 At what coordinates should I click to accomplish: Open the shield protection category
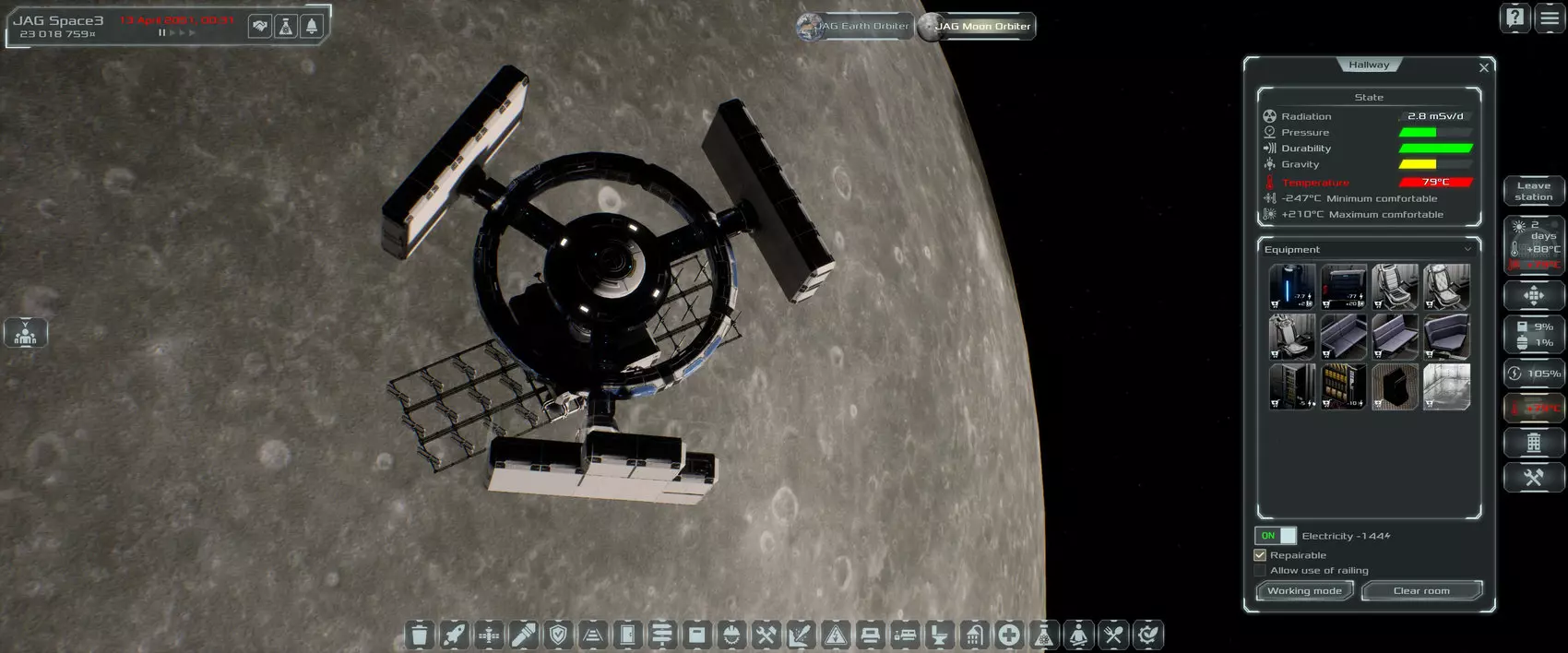[x=558, y=635]
